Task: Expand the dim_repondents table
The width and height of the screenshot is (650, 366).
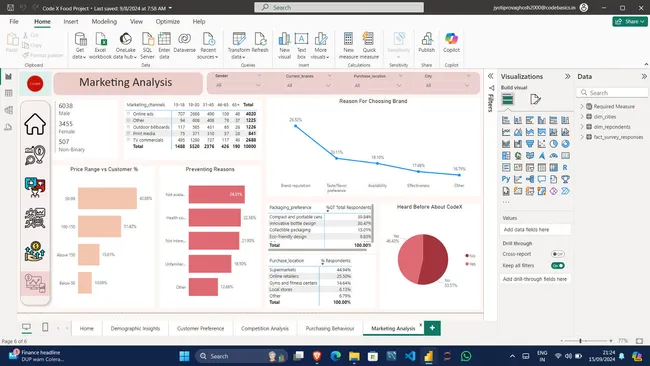Action: [x=582, y=126]
